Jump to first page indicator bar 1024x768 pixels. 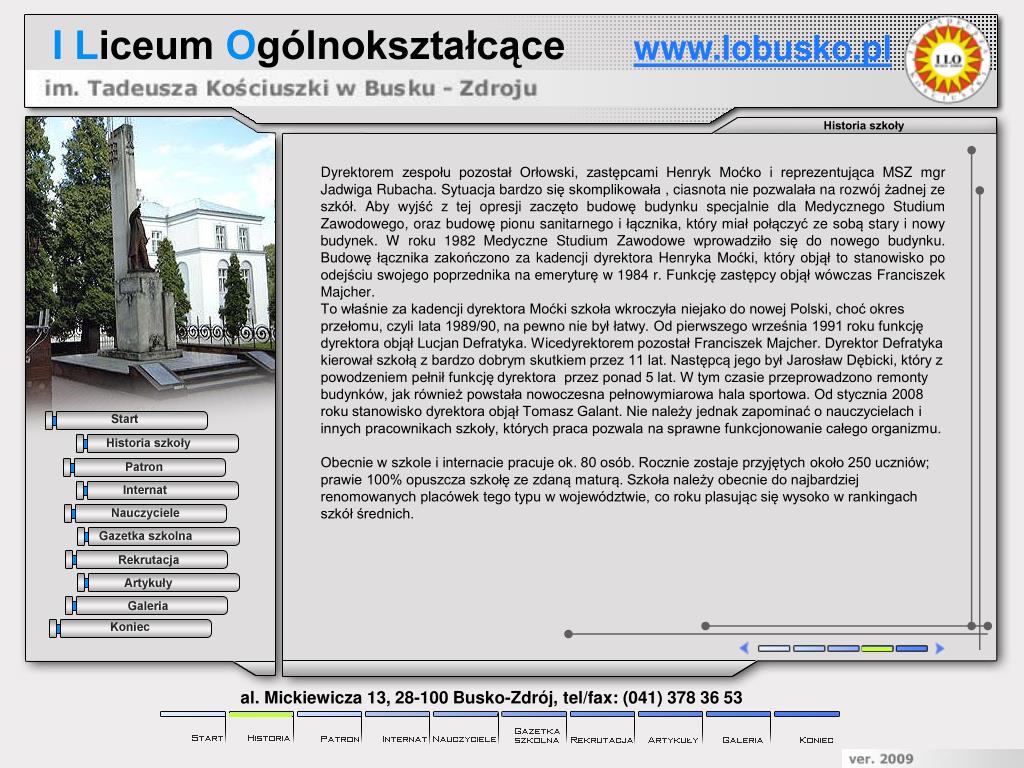click(774, 648)
